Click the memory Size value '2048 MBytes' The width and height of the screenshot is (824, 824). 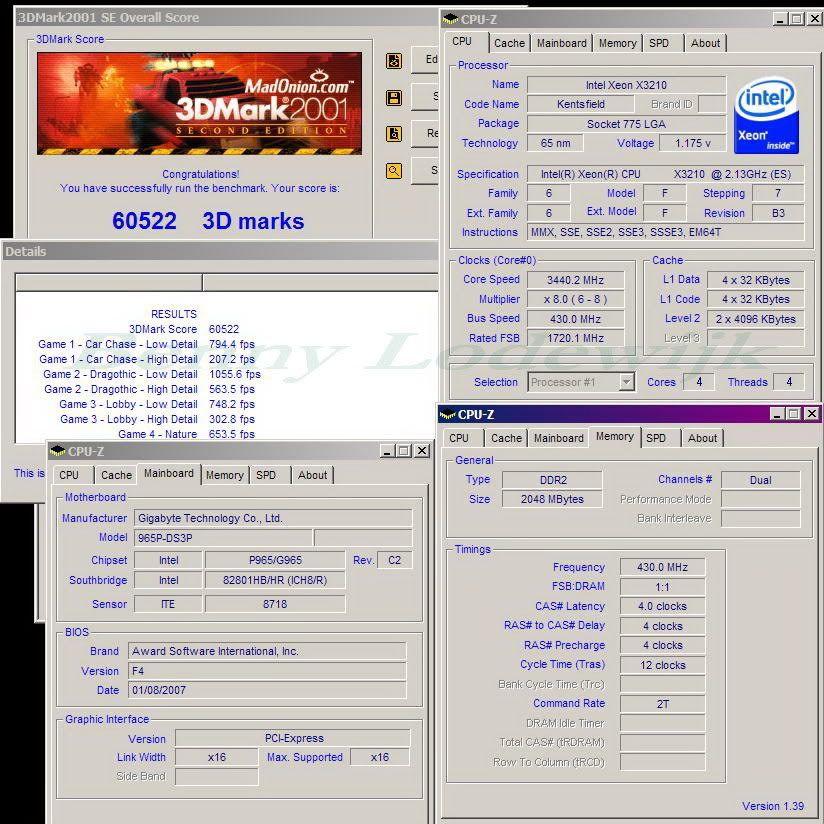[x=552, y=499]
